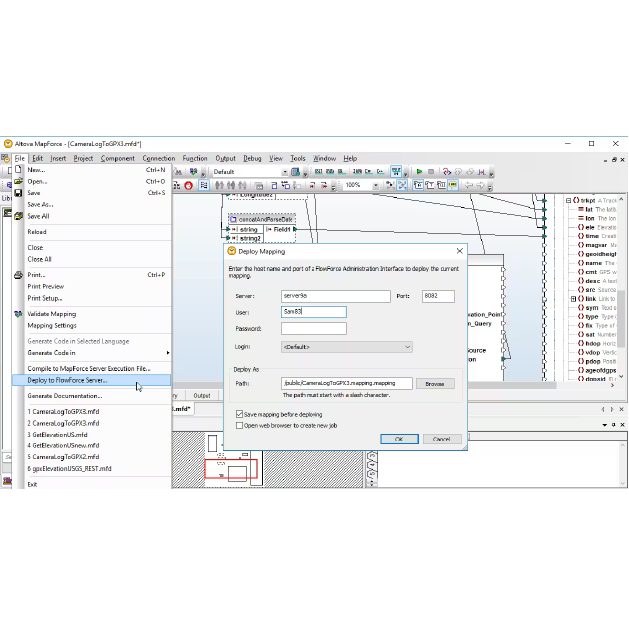Click the first people-figures toolbar icon
This screenshot has height=625, width=629.
pos(219,185)
